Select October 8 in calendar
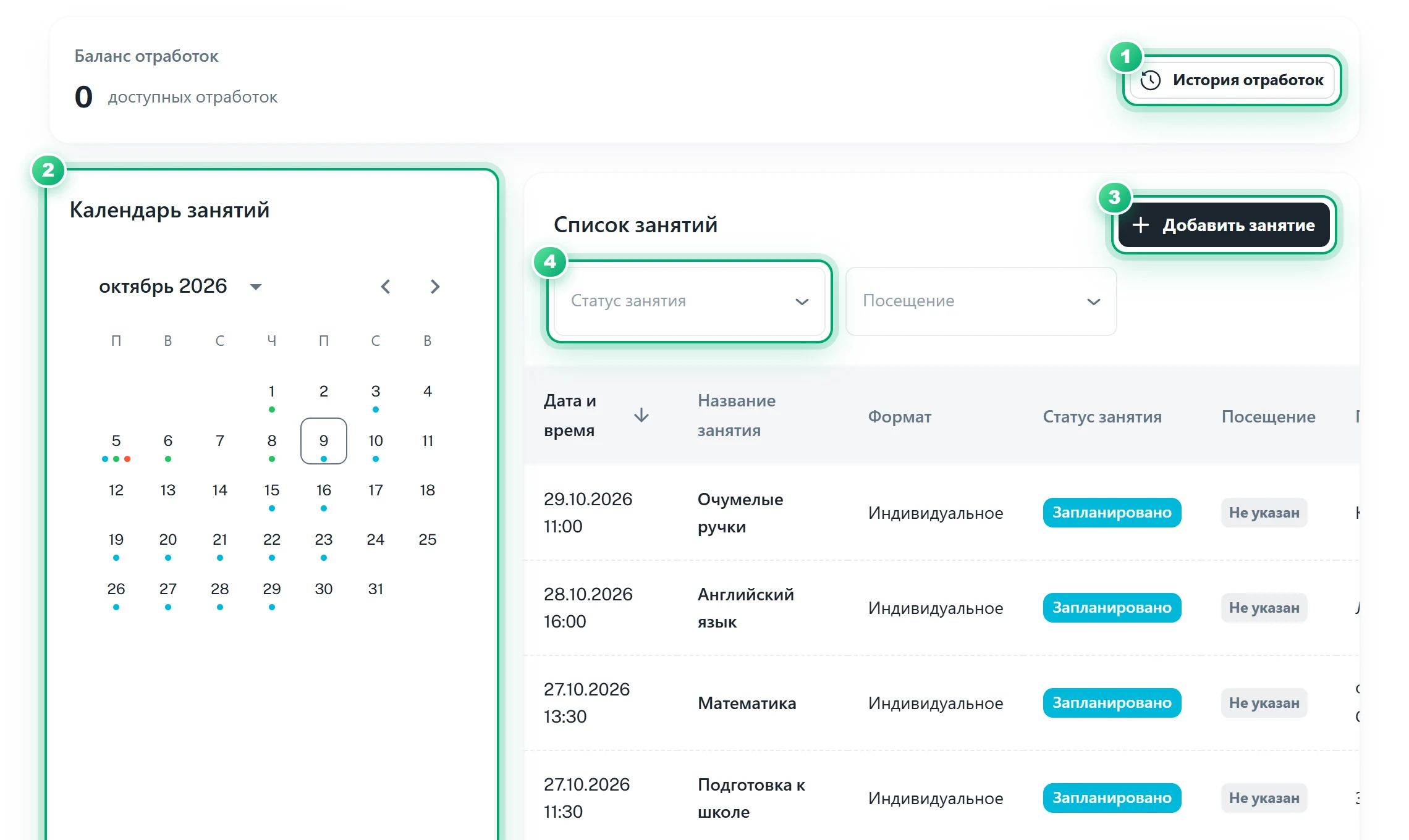Screen dimensions: 1409x840 pyautogui.click(x=272, y=441)
